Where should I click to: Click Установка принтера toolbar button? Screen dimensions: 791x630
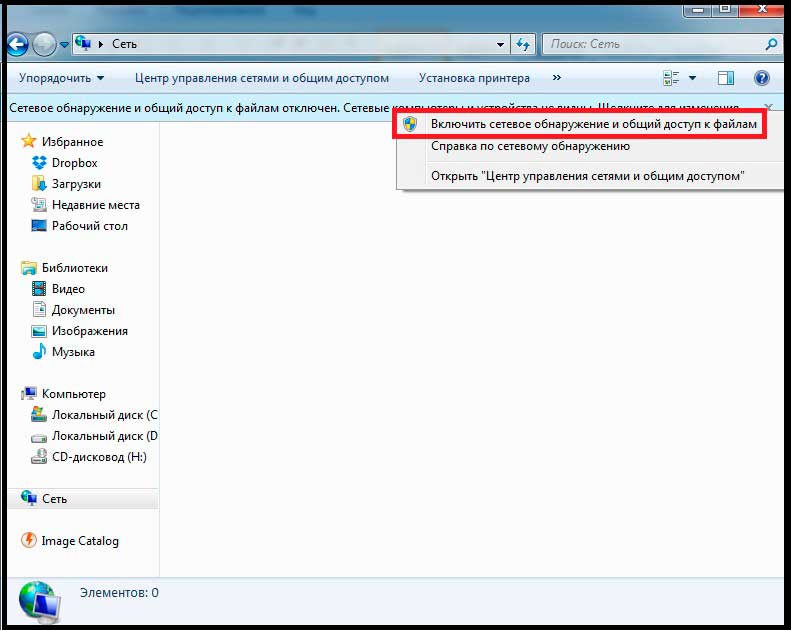pos(476,78)
